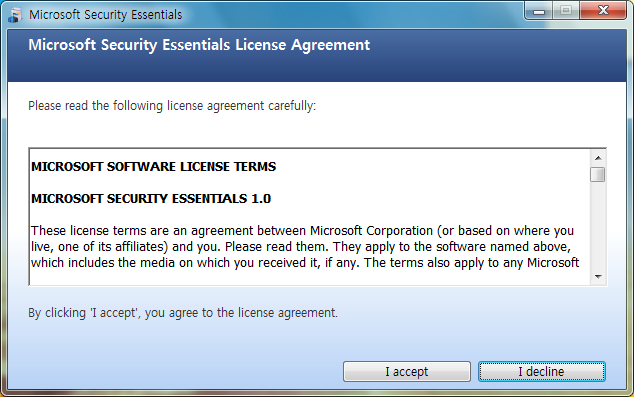Viewport: 634px width, 397px height.
Task: Click the 'which includes the media' text line
Action: pos(305,263)
